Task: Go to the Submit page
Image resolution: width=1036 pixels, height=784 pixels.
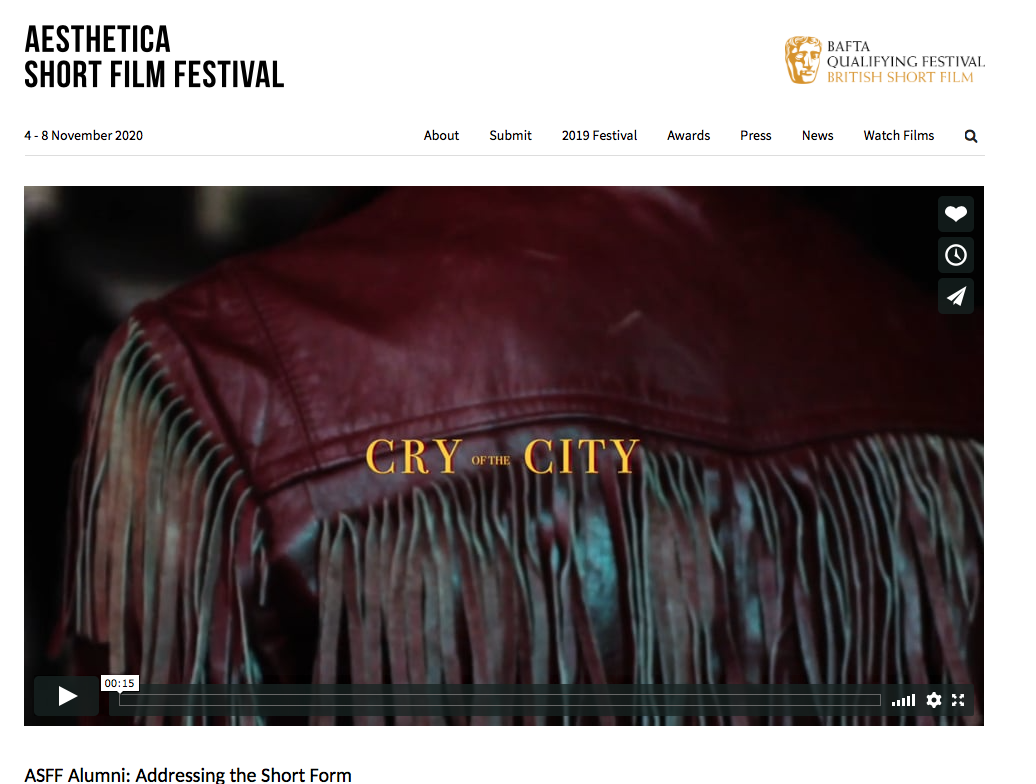Action: 510,135
